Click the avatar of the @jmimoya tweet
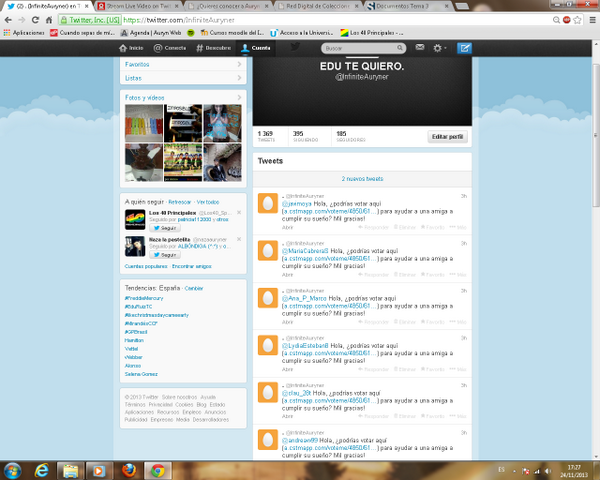The image size is (600, 480). coord(268,203)
